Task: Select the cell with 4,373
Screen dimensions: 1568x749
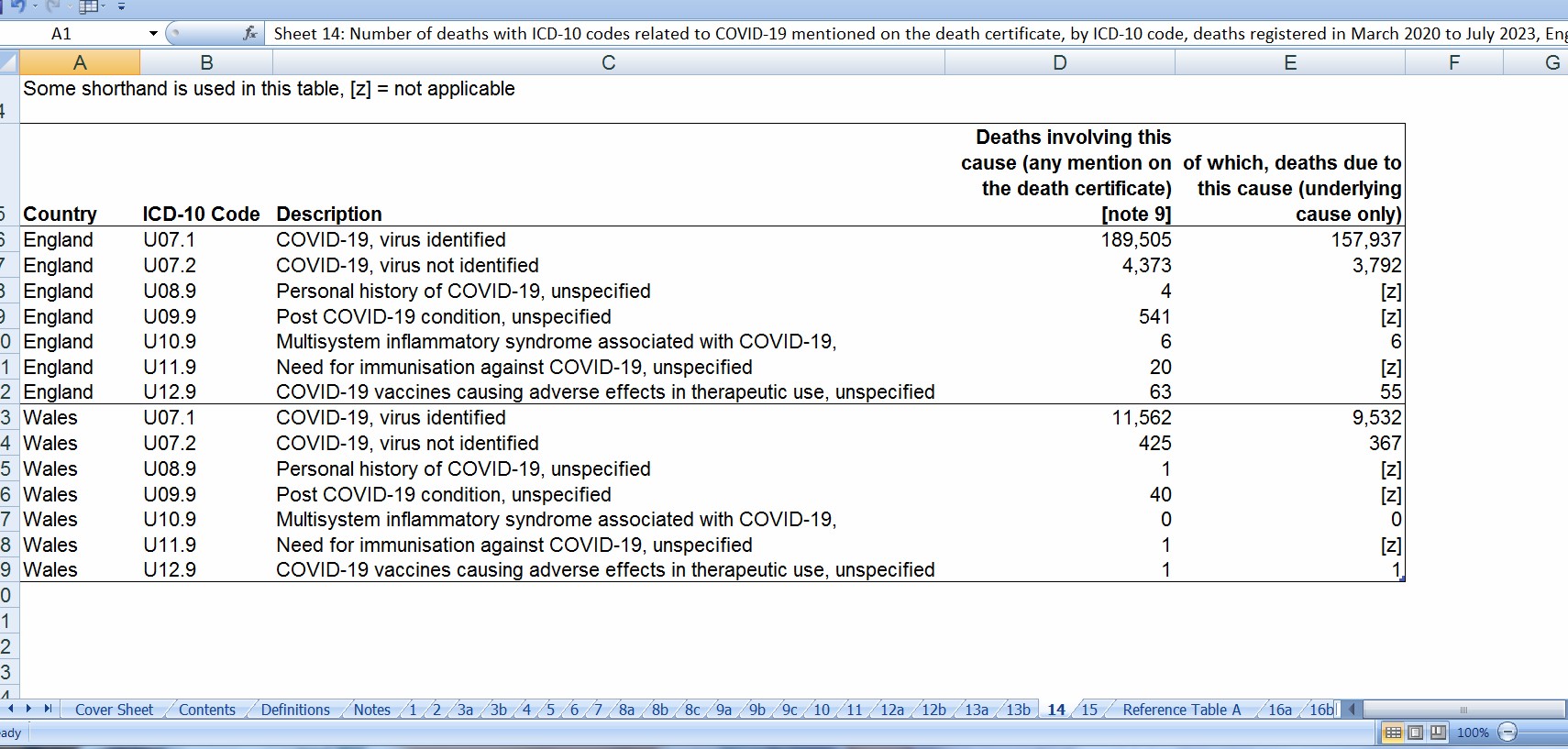Action: [x=1060, y=265]
